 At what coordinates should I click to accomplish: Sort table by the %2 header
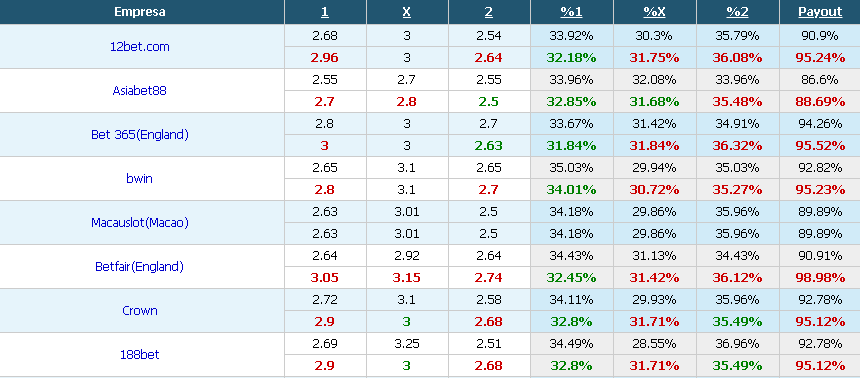click(737, 12)
